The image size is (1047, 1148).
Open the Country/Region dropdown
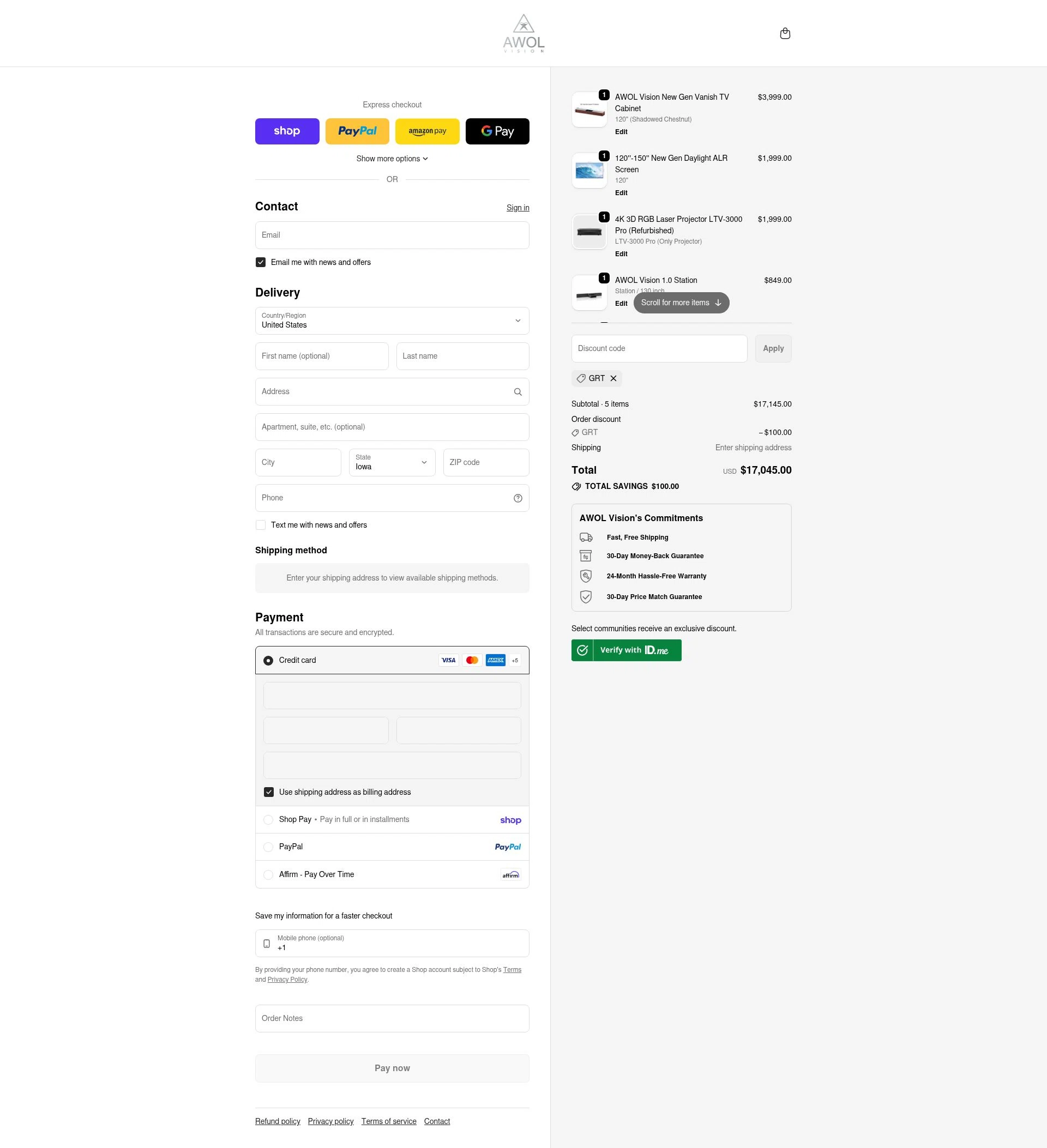click(x=392, y=321)
